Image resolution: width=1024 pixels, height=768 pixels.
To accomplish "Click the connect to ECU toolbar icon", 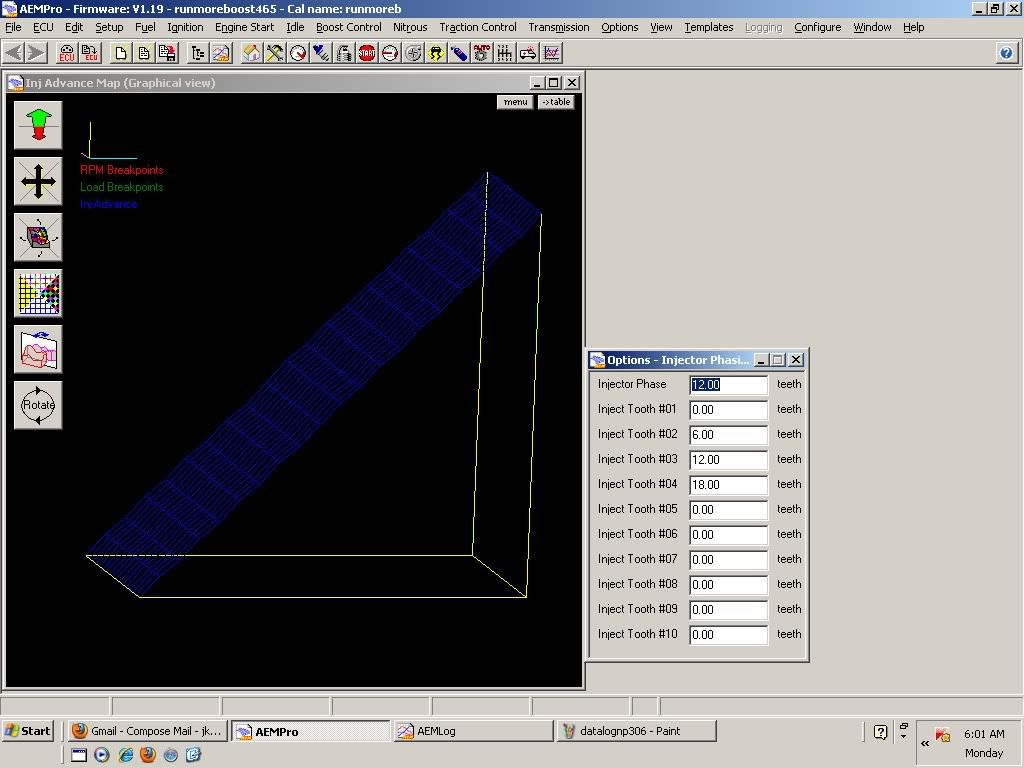I will [67, 53].
